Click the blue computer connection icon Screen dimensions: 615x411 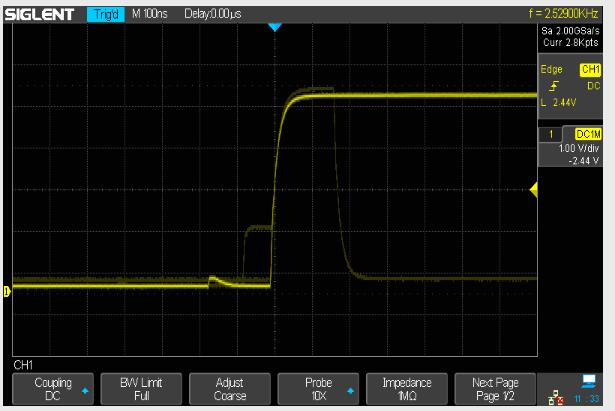click(x=589, y=380)
